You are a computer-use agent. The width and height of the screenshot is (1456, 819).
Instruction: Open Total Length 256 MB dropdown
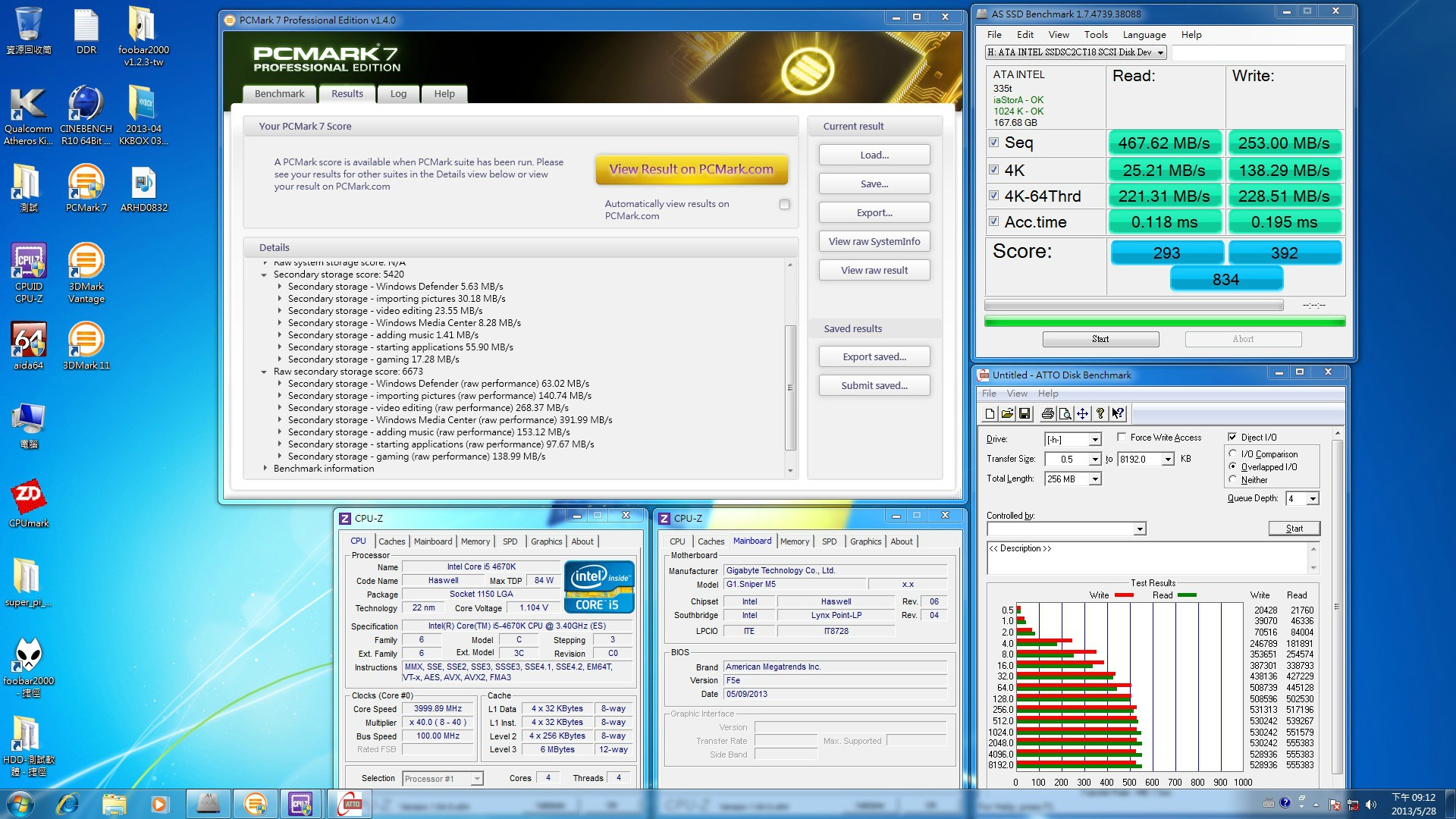pos(1095,479)
